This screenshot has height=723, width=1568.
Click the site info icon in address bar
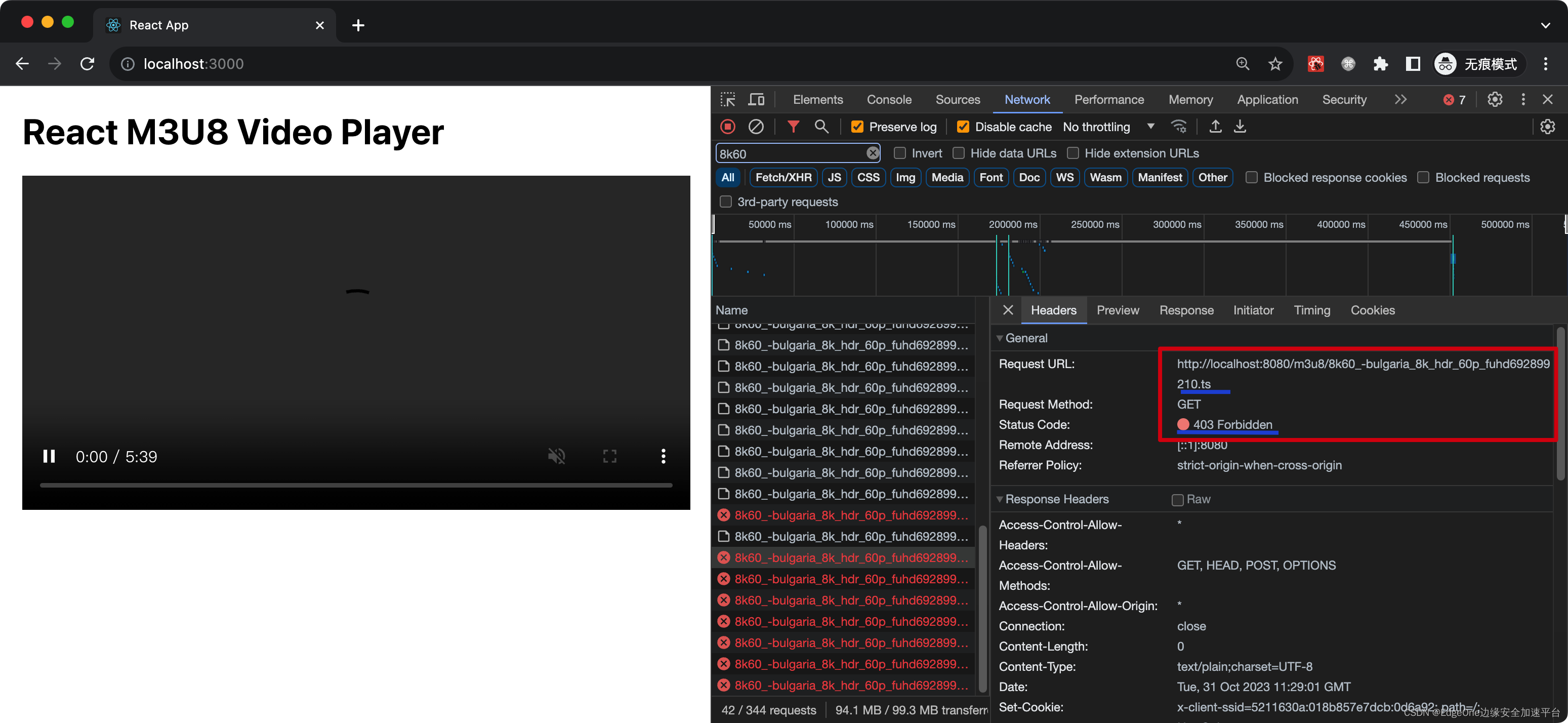pos(127,64)
